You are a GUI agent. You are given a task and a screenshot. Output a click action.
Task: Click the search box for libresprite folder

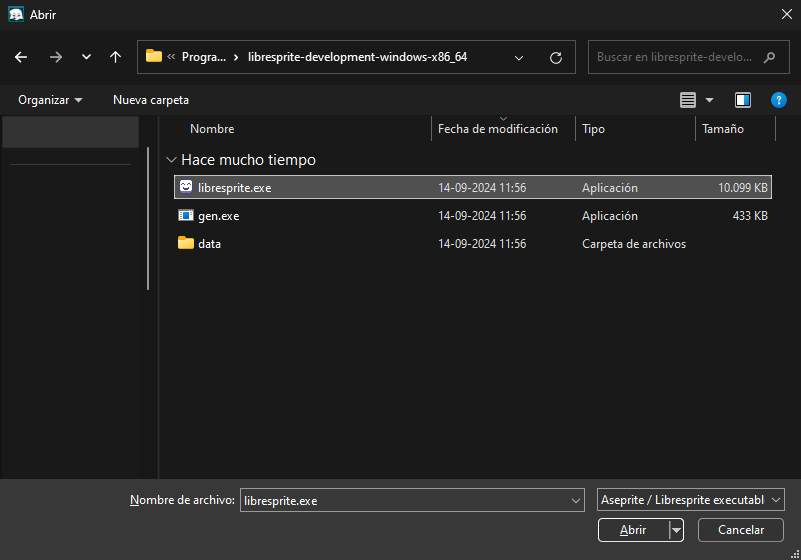click(675, 57)
